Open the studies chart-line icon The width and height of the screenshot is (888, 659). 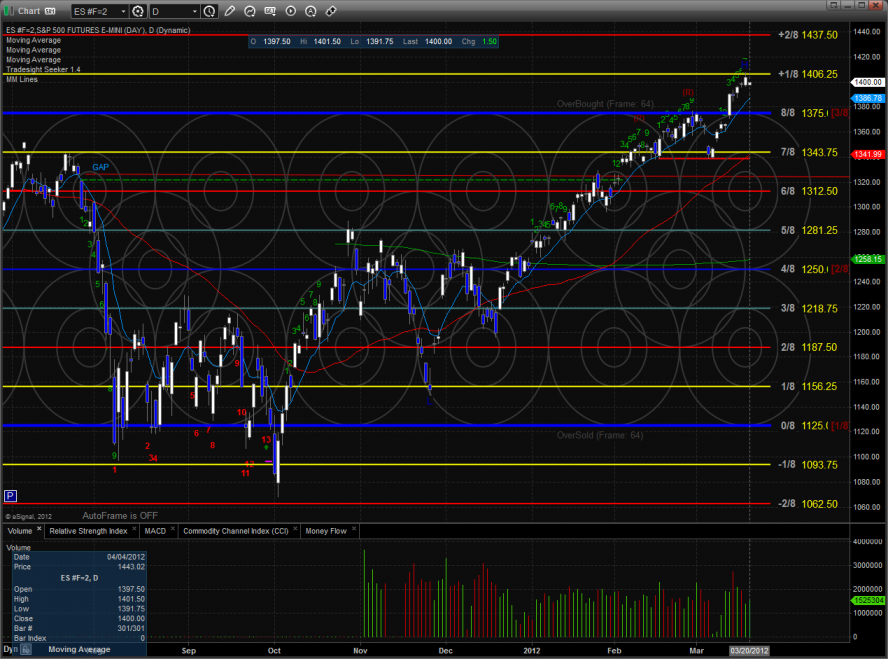pos(250,11)
